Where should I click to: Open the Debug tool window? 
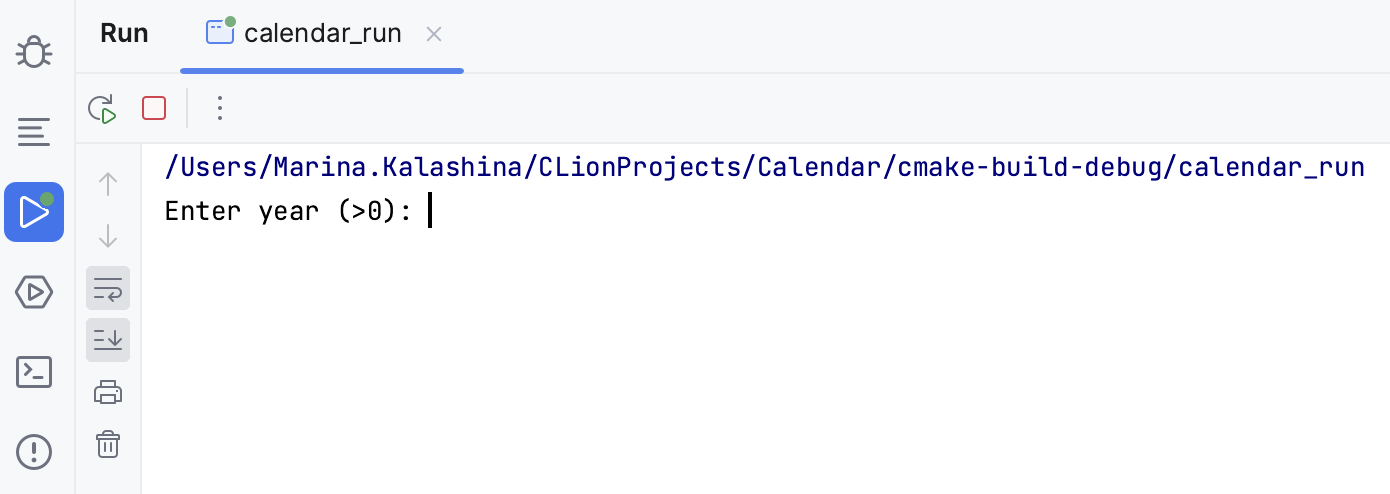[34, 52]
